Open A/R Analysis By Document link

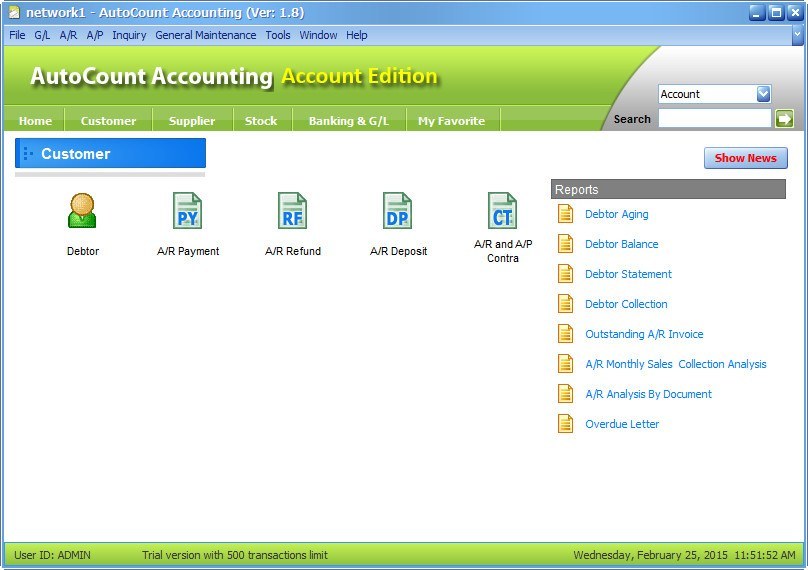pos(648,394)
